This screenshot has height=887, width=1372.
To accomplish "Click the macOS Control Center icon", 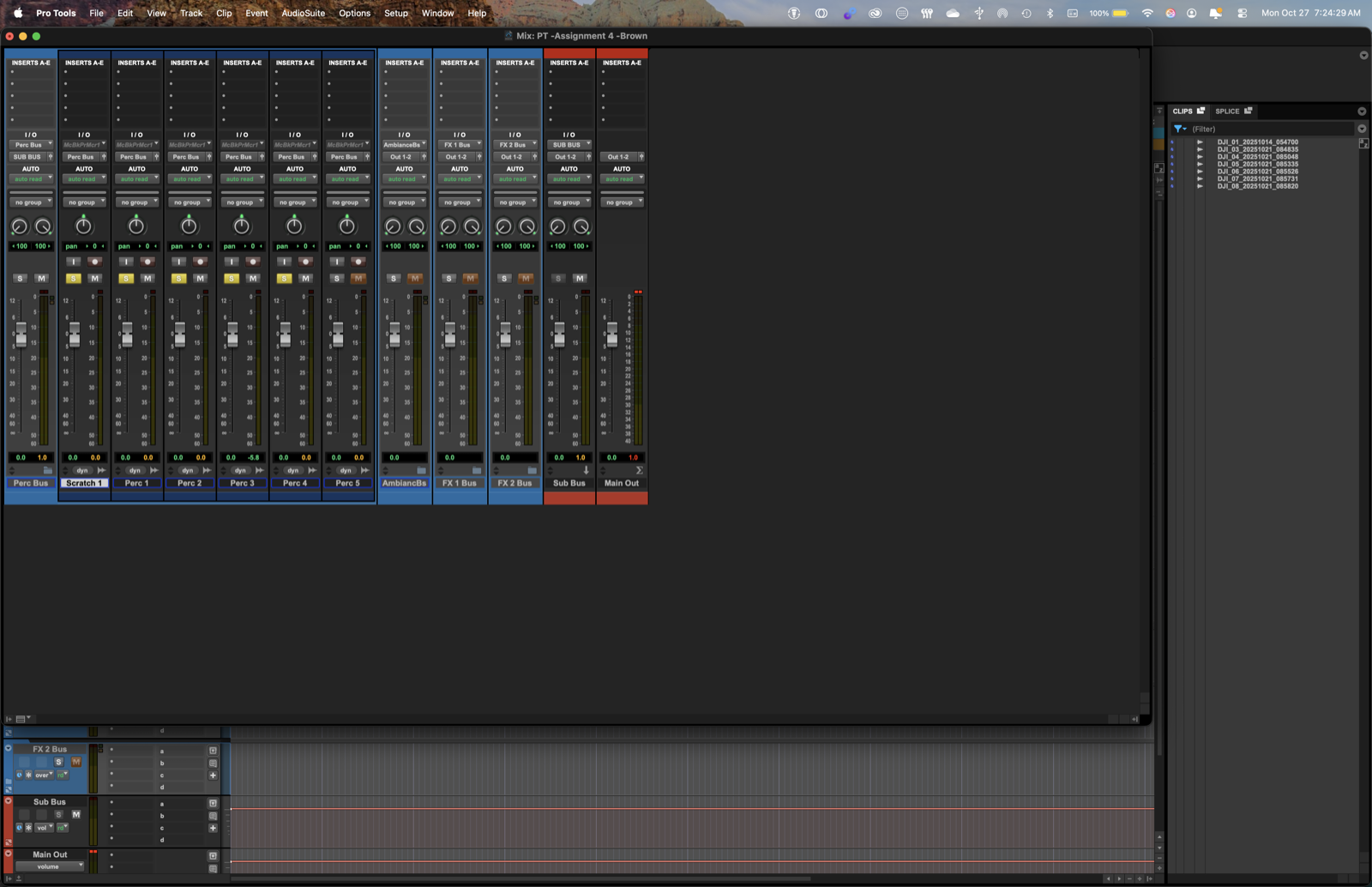I will pos(1243,13).
